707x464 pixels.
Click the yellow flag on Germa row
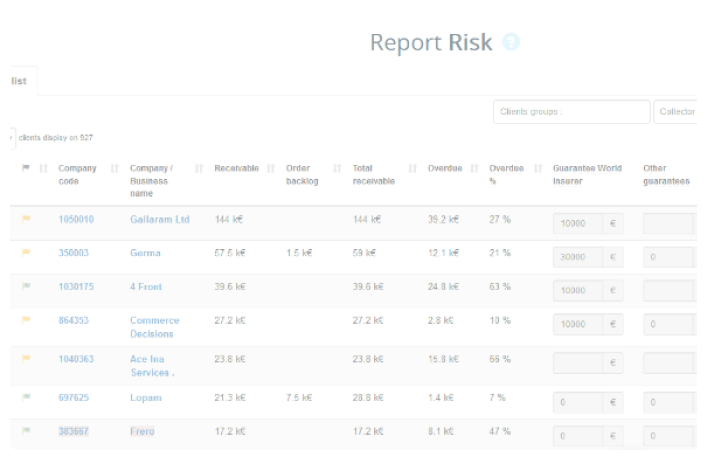26,252
